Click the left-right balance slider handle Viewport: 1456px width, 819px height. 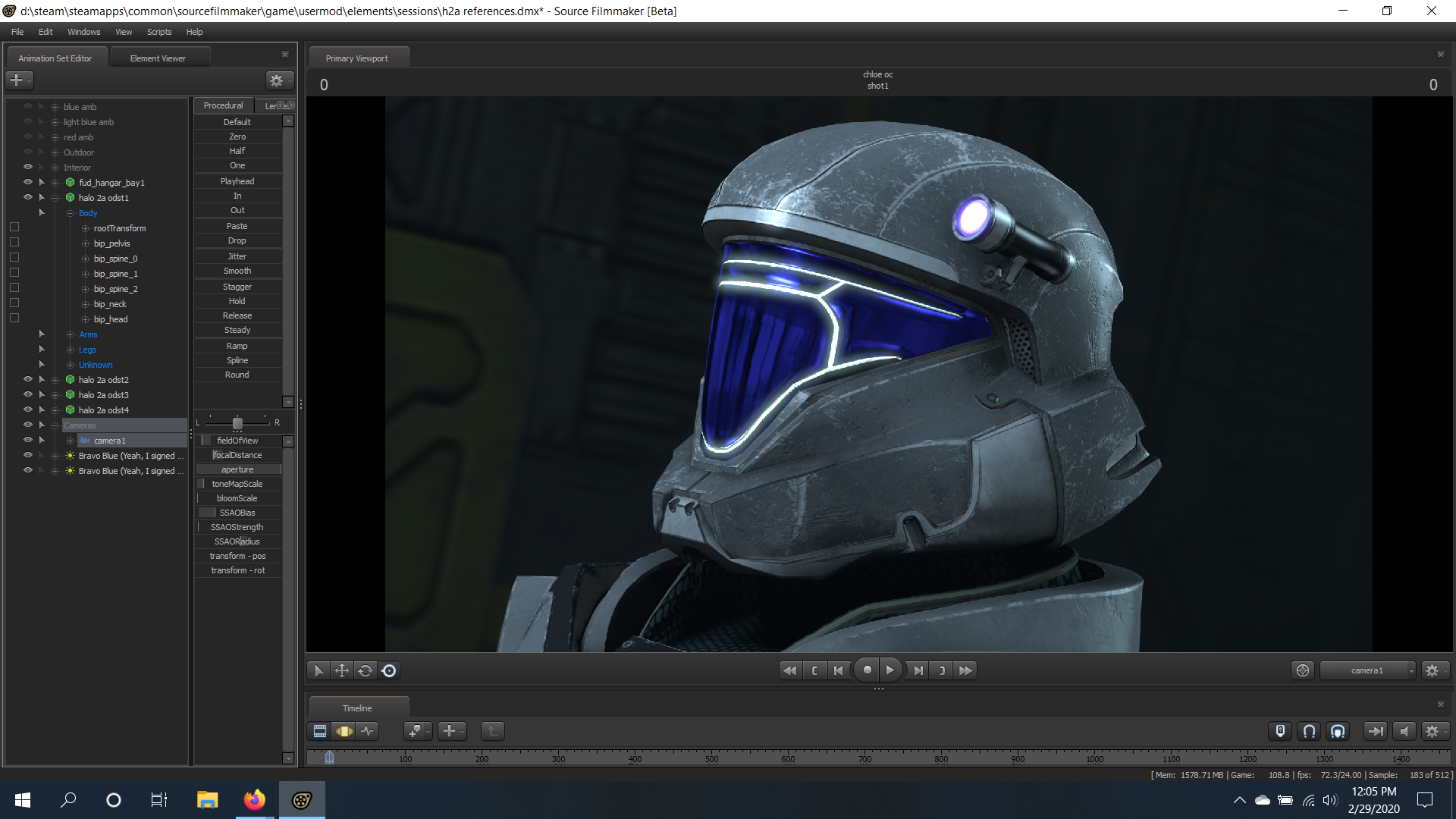click(x=237, y=422)
